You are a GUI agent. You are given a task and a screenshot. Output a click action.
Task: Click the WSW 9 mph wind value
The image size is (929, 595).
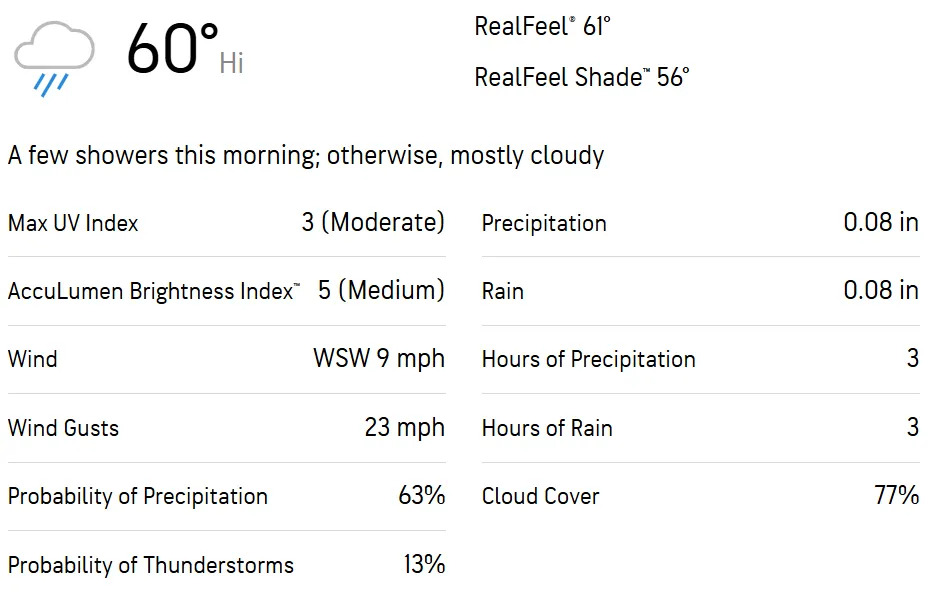[x=379, y=358]
